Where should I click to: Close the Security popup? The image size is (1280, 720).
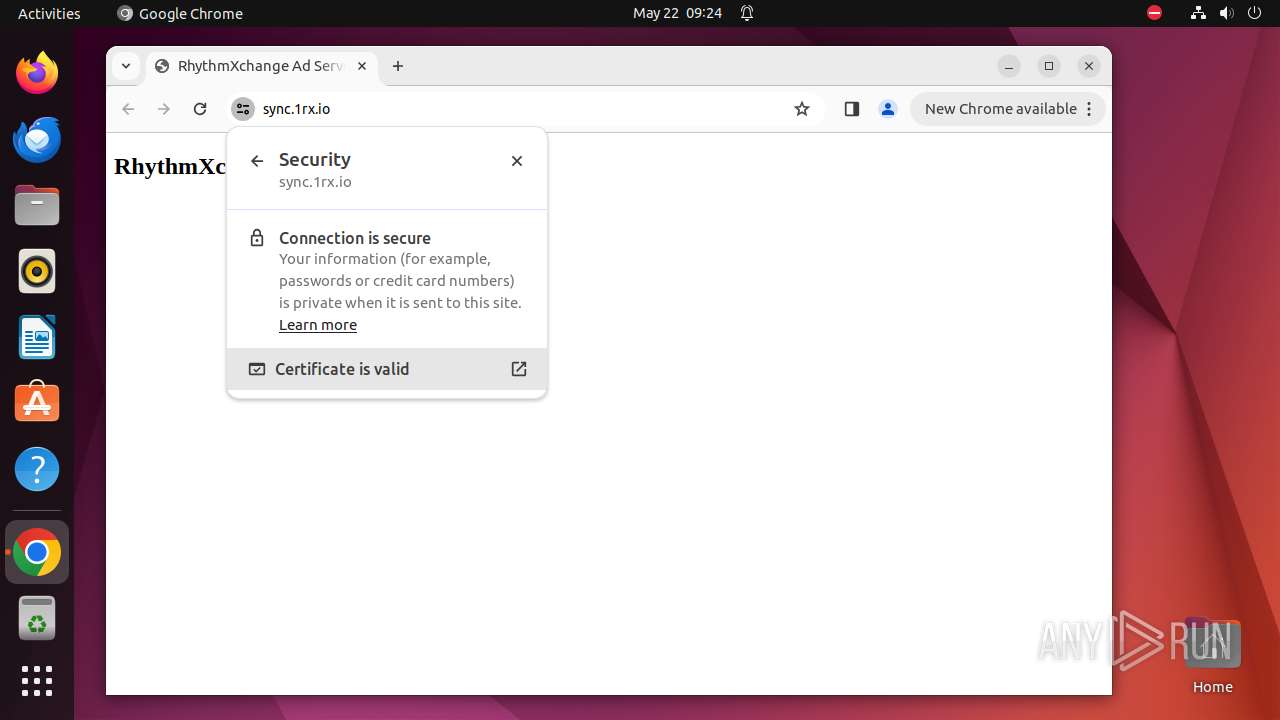click(517, 161)
